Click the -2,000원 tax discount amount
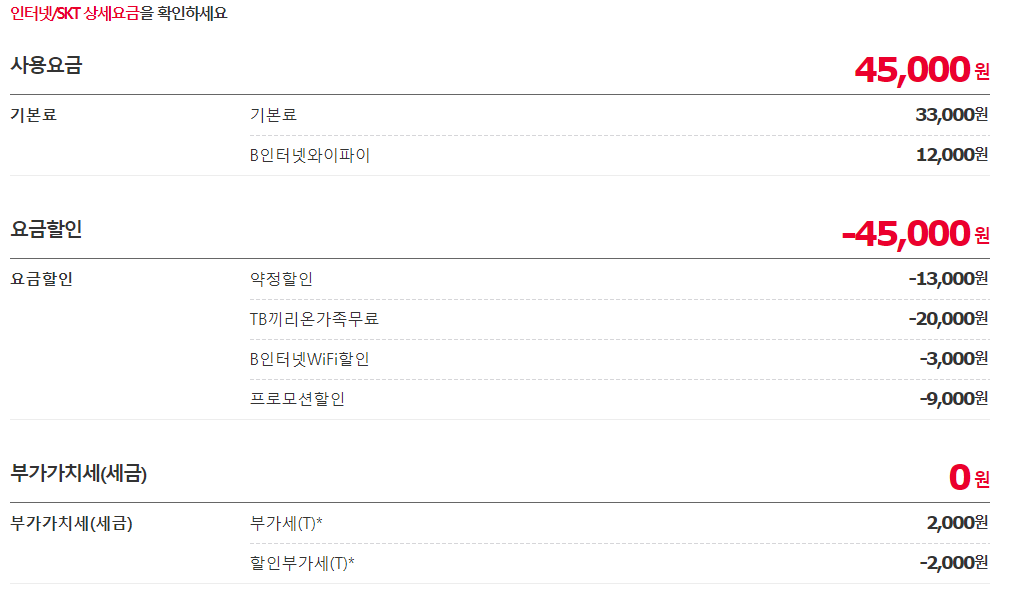Viewport: 1011px width, 598px height. 953,562
